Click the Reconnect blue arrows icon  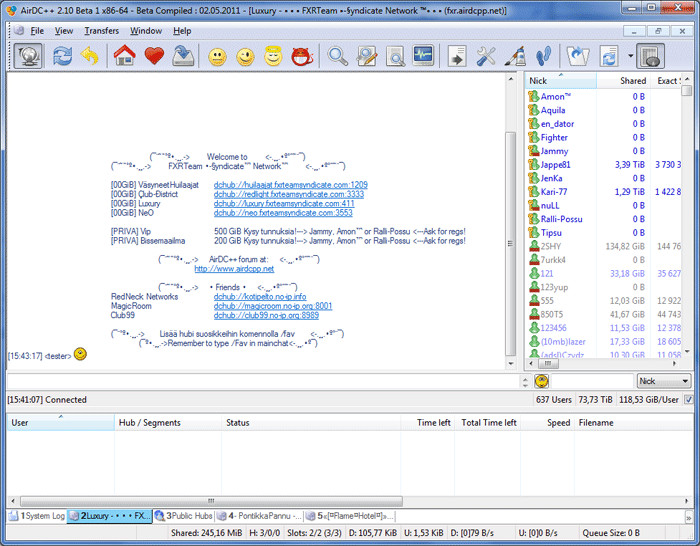[x=62, y=56]
